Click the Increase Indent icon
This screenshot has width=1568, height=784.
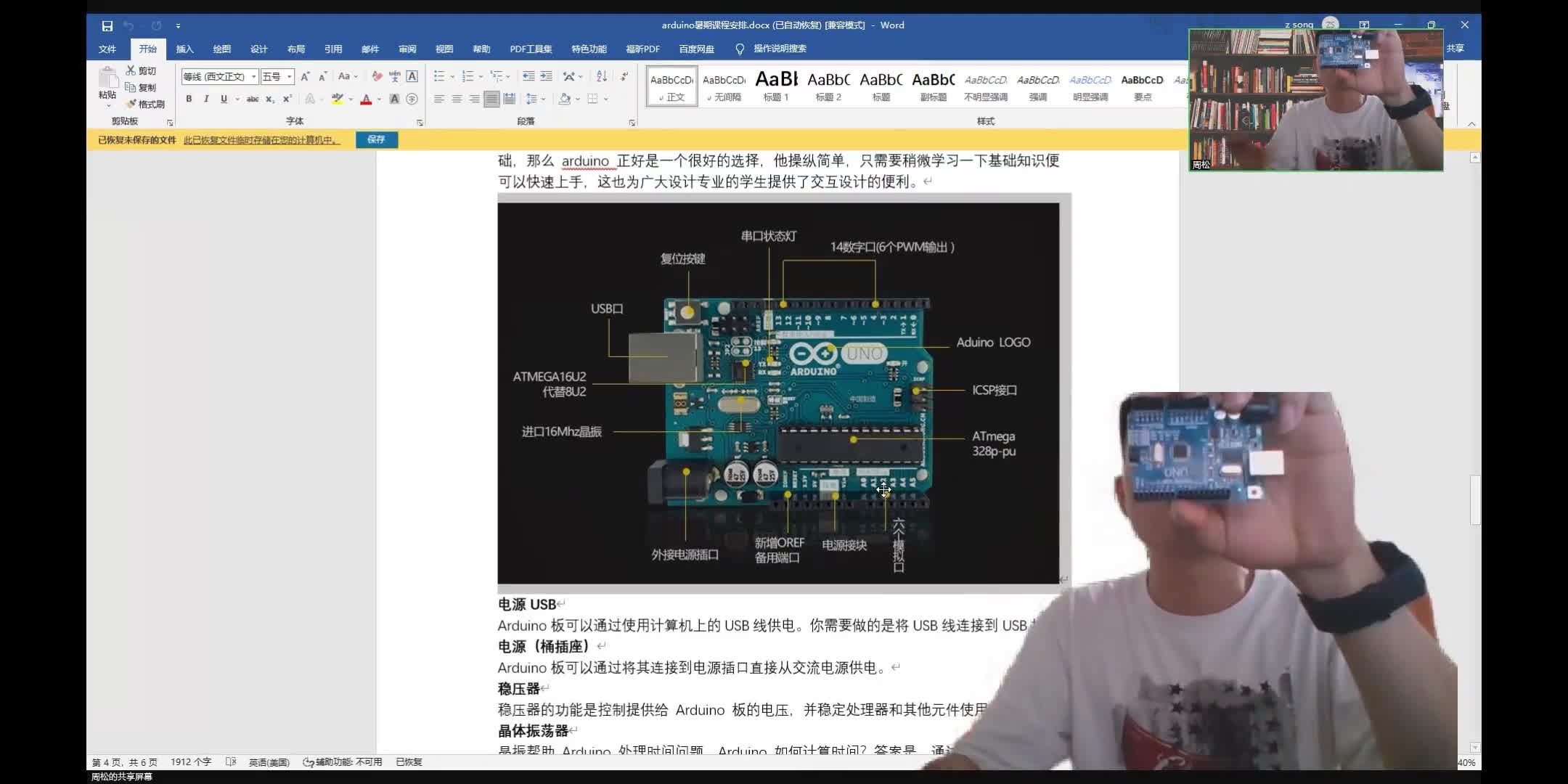pos(546,76)
